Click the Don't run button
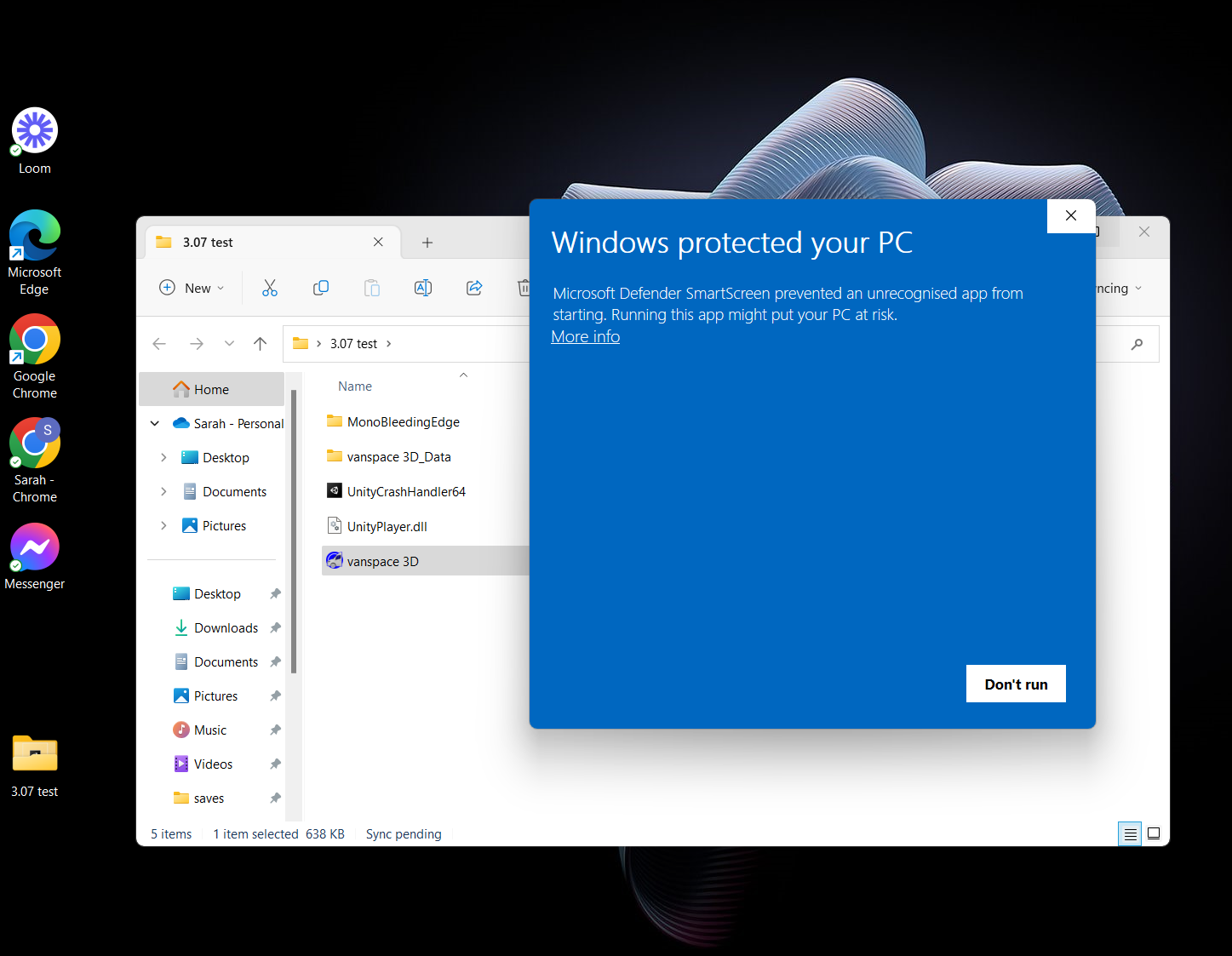Image resolution: width=1232 pixels, height=956 pixels. tap(1016, 684)
